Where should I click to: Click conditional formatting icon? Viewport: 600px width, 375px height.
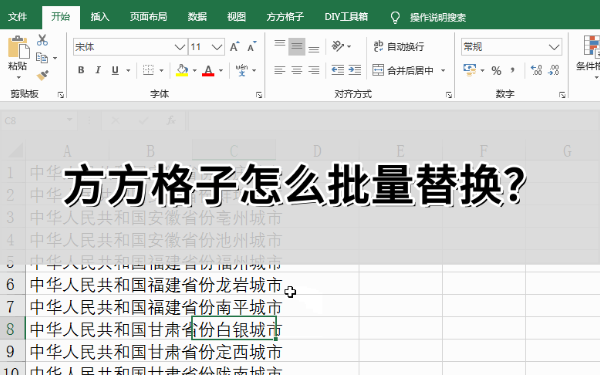click(591, 46)
